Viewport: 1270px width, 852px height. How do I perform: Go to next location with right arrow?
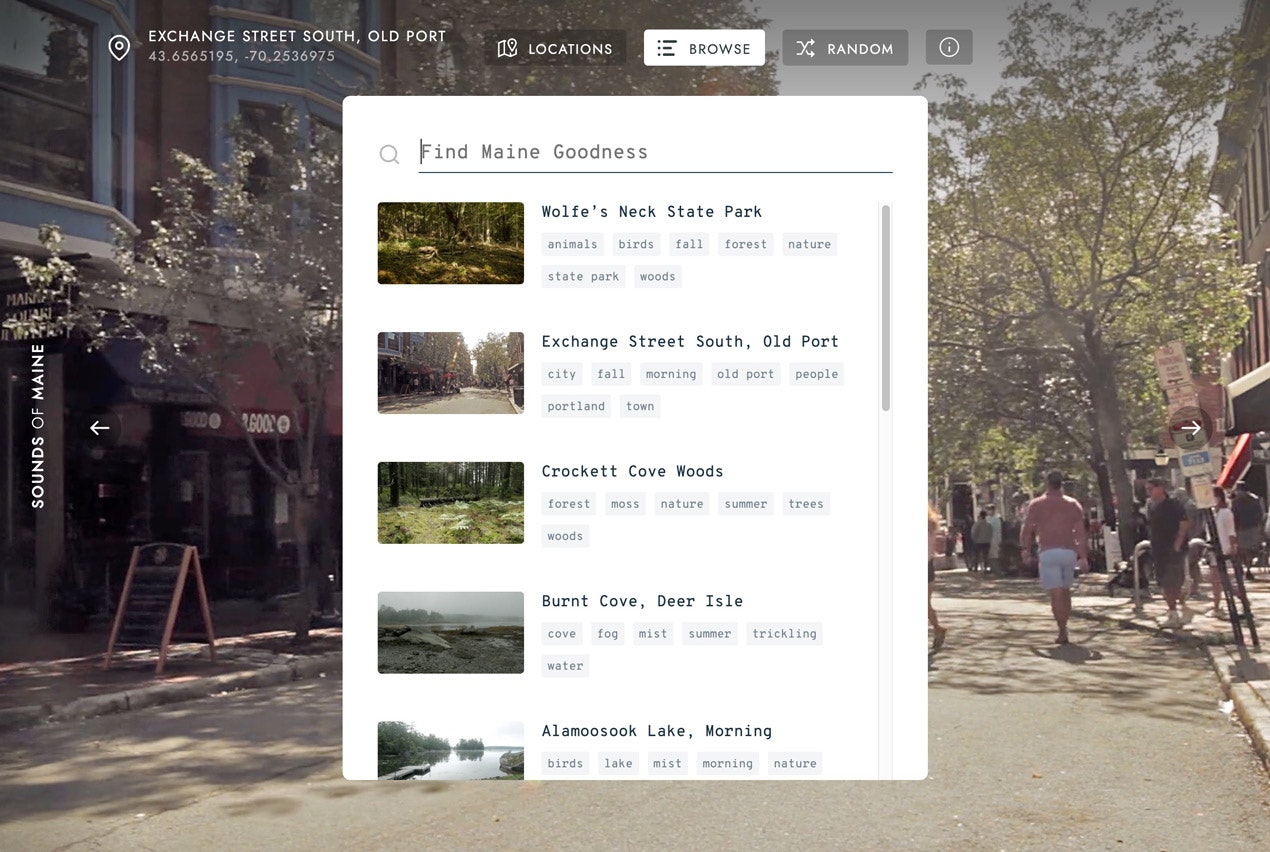click(x=1190, y=428)
